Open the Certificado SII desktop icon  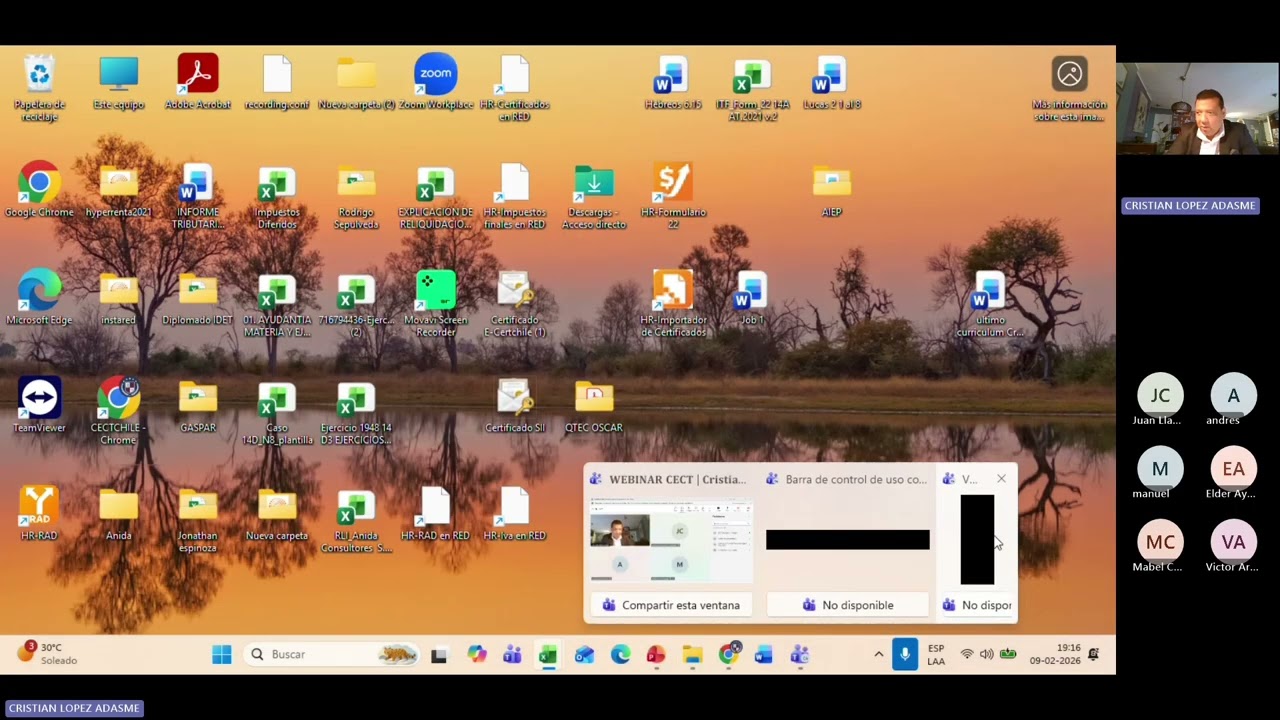[x=514, y=406]
